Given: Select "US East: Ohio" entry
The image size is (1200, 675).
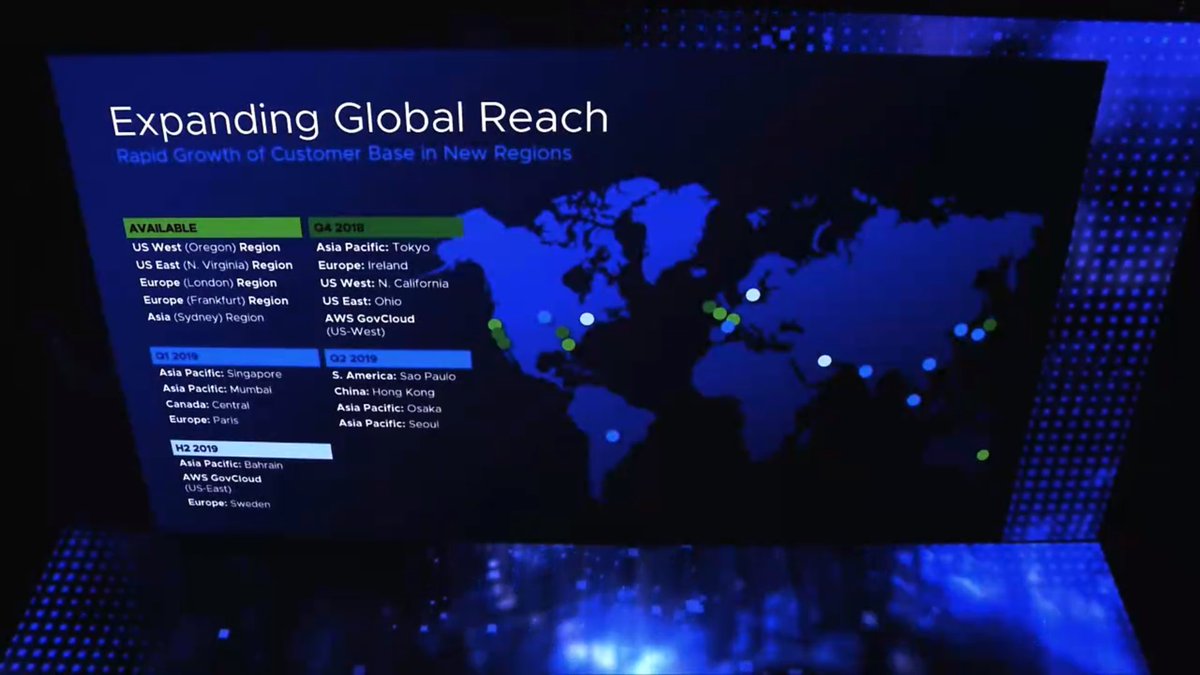Looking at the screenshot, I should [x=361, y=301].
